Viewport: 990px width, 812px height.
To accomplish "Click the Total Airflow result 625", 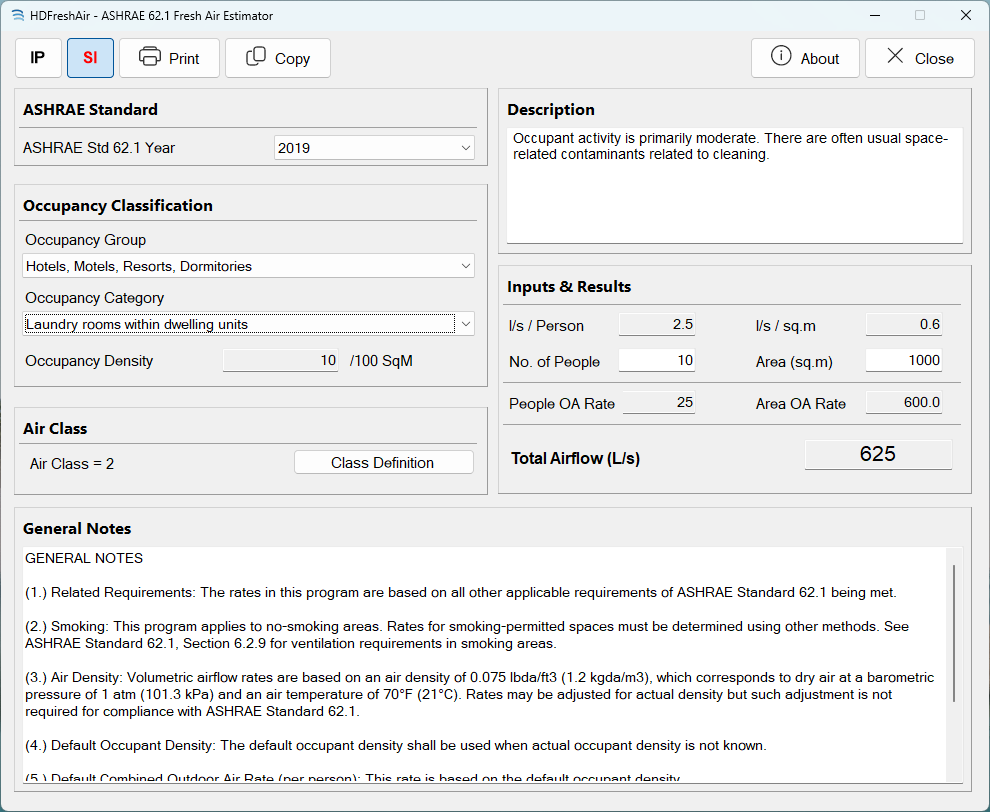I will [x=878, y=455].
